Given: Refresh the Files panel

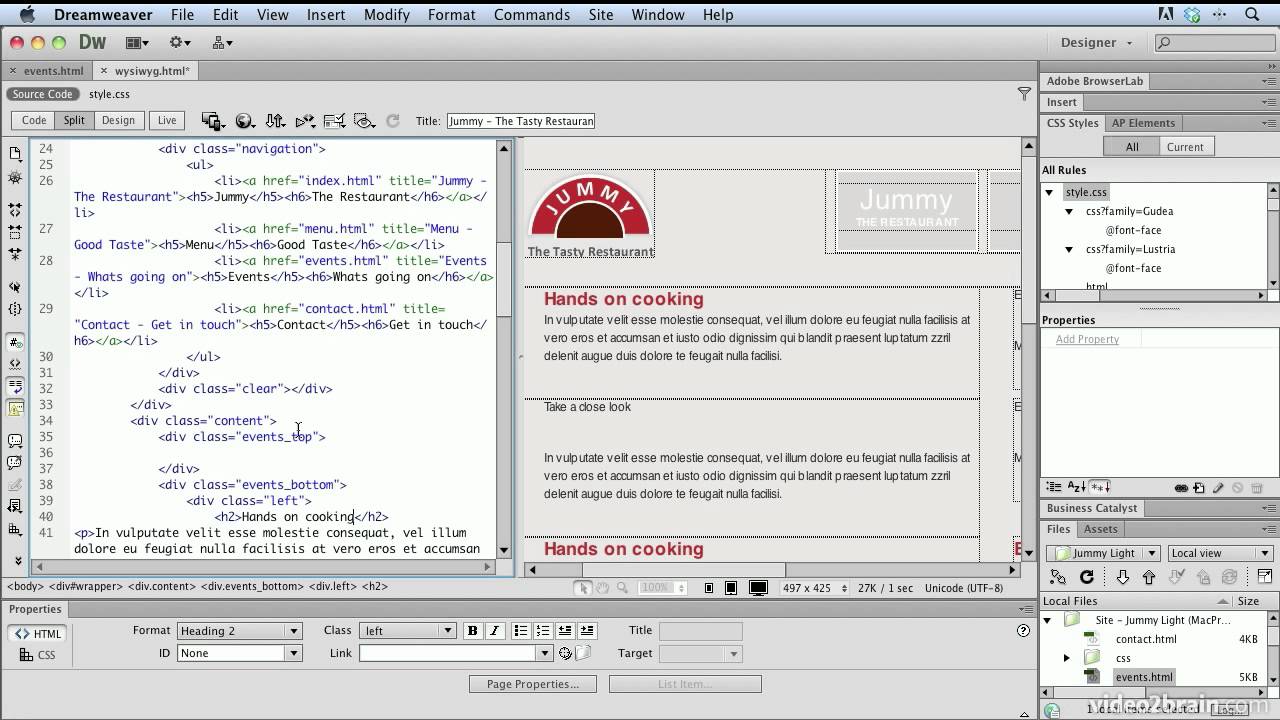Looking at the screenshot, I should 1087,577.
